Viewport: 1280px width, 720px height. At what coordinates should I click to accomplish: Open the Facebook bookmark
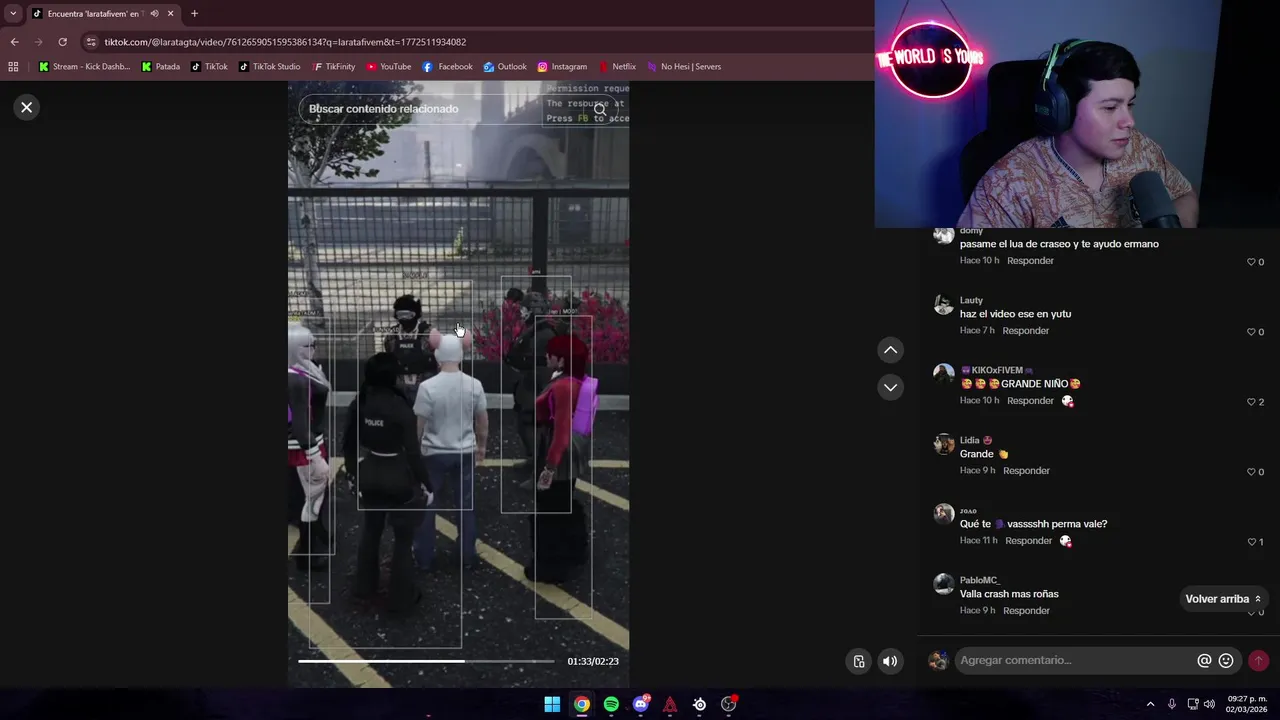click(447, 67)
